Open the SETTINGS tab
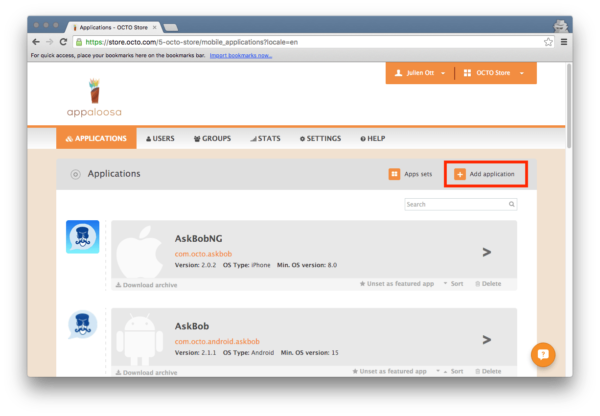Viewport: 600px width, 416px height. click(x=320, y=139)
